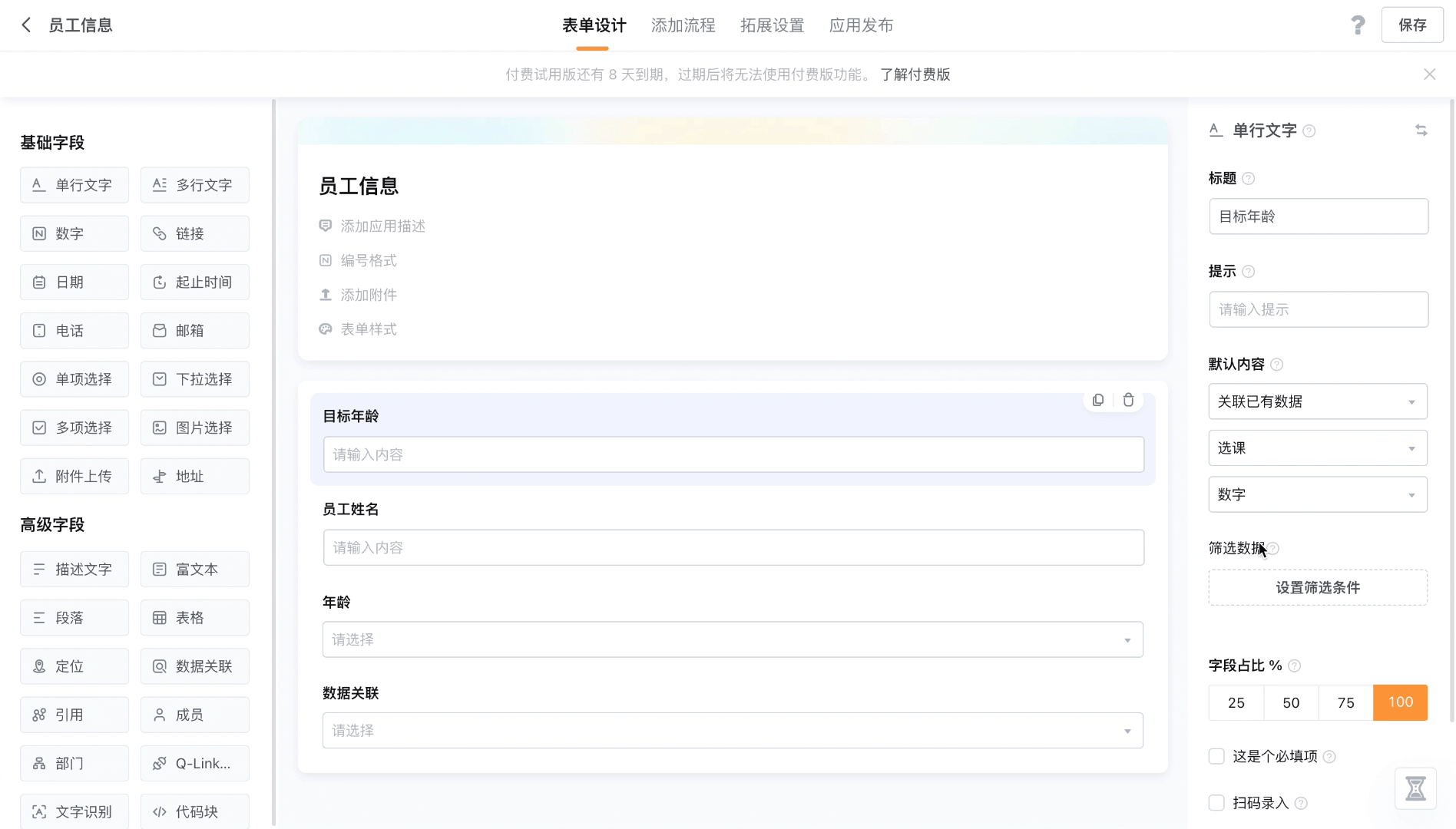This screenshot has height=829, width=1456.
Task: Add a 富文本 field
Action: (x=195, y=570)
